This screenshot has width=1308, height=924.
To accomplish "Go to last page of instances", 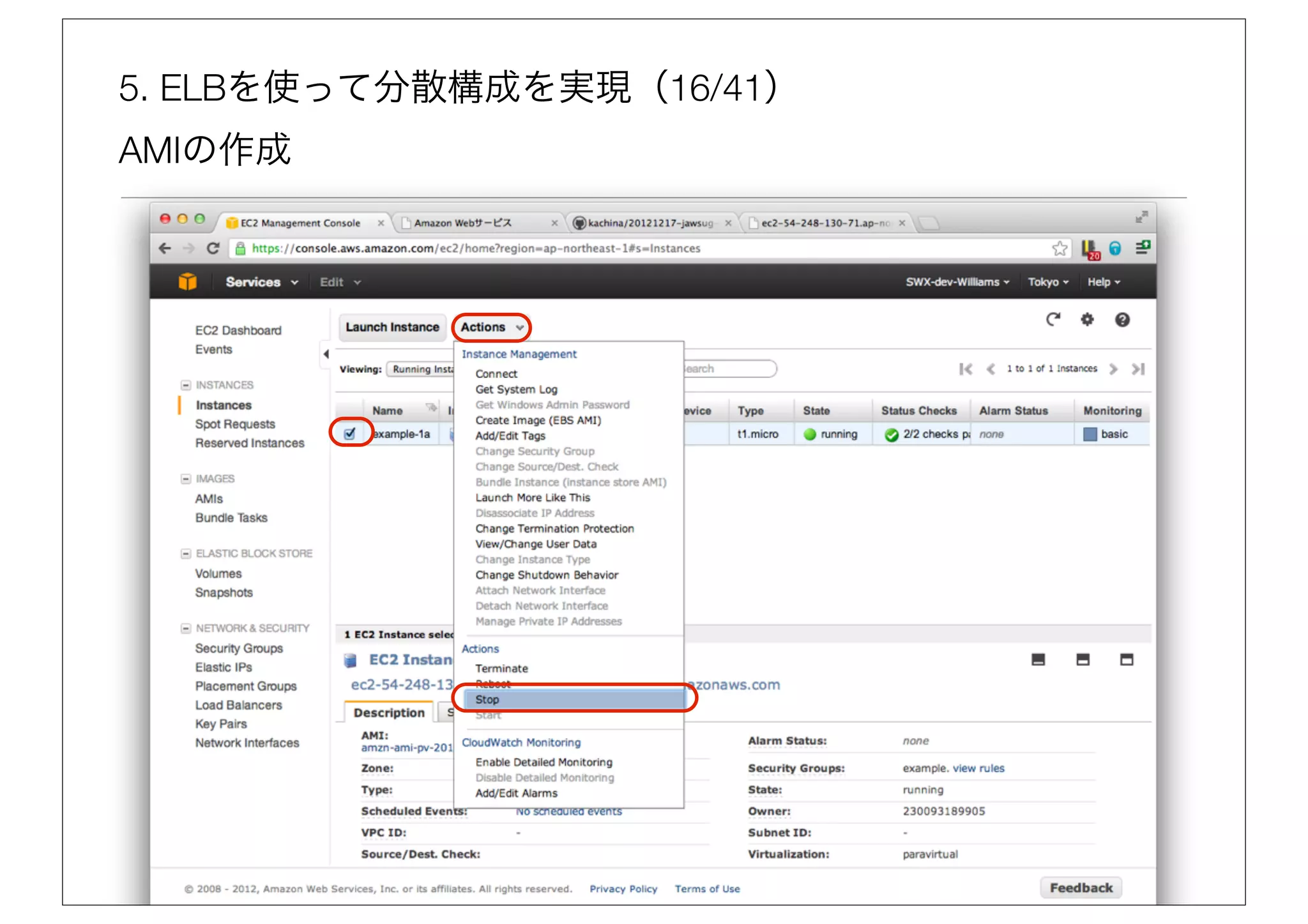I will [x=1138, y=369].
